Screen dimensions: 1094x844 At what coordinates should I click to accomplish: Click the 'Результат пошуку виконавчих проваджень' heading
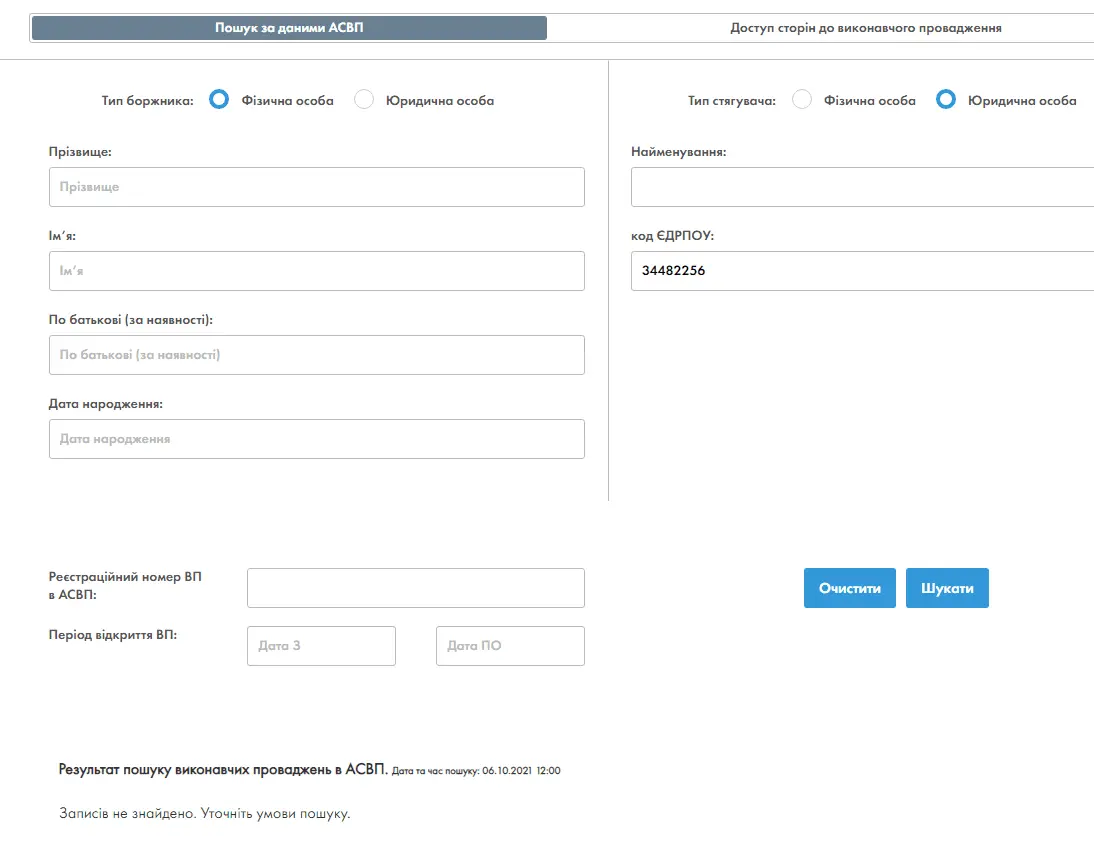(222, 770)
